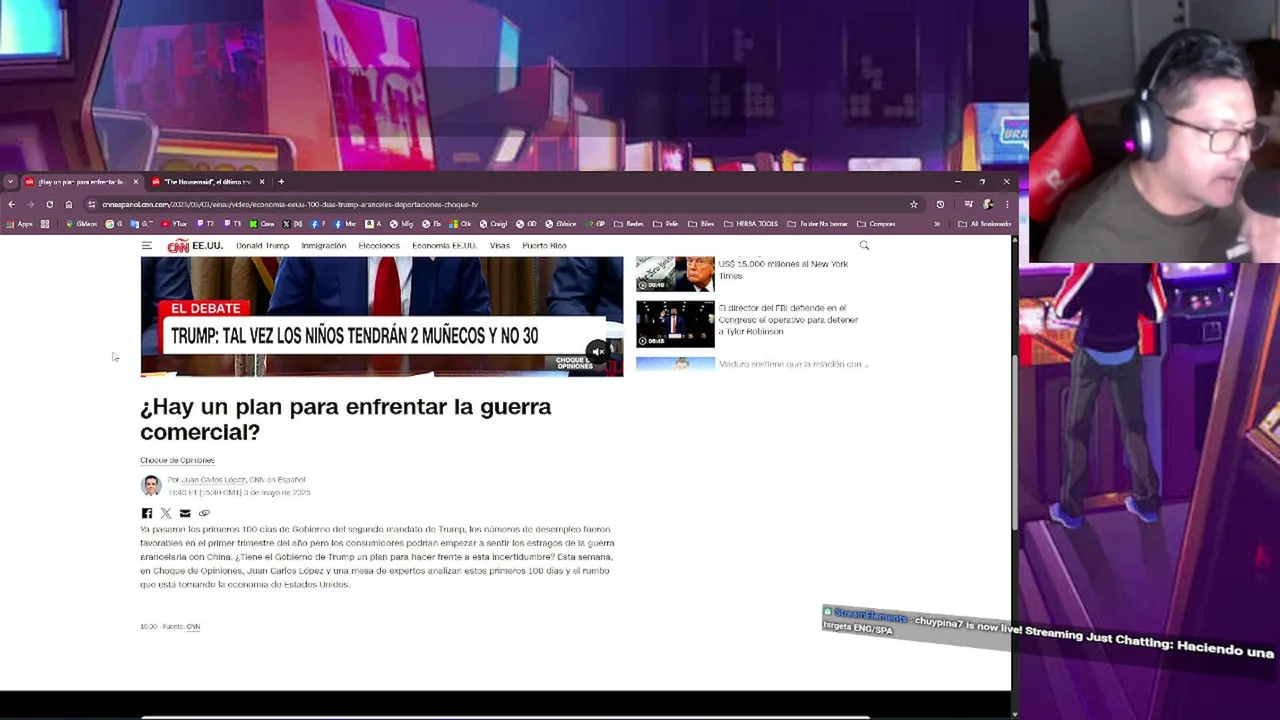Copy article link icon
The image size is (1280, 720).
(204, 513)
